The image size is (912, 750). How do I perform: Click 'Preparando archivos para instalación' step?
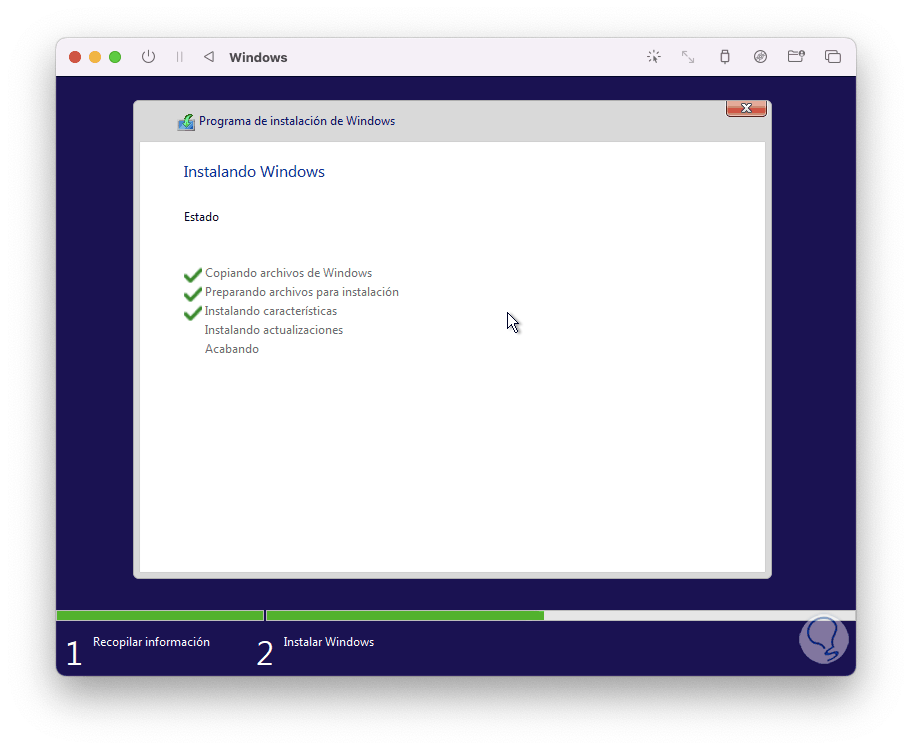click(302, 292)
